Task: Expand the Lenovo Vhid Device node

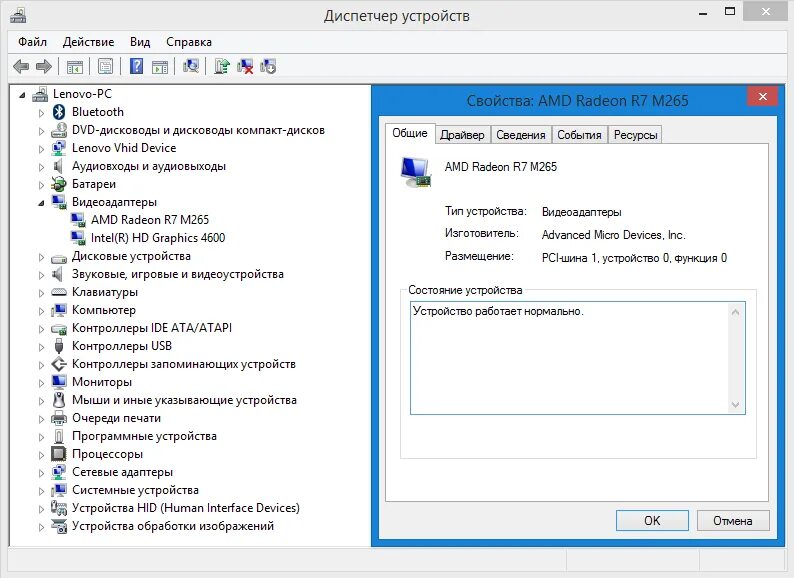Action: click(x=42, y=148)
